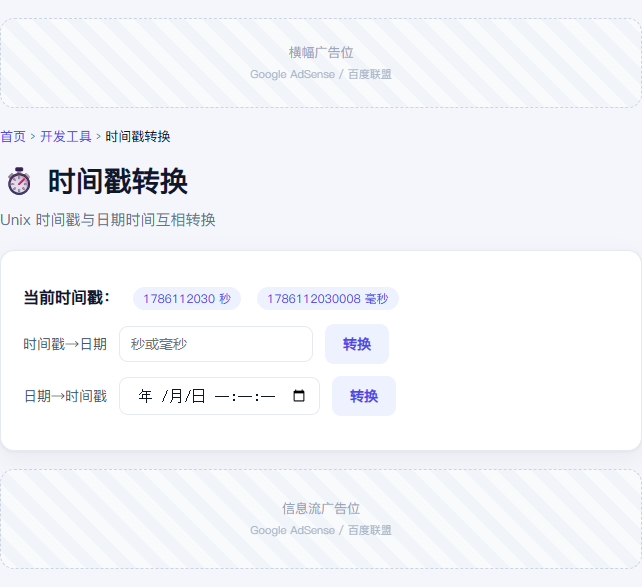Select the hour field in date-time input
Screen dimensions: 642x587
[222, 396]
